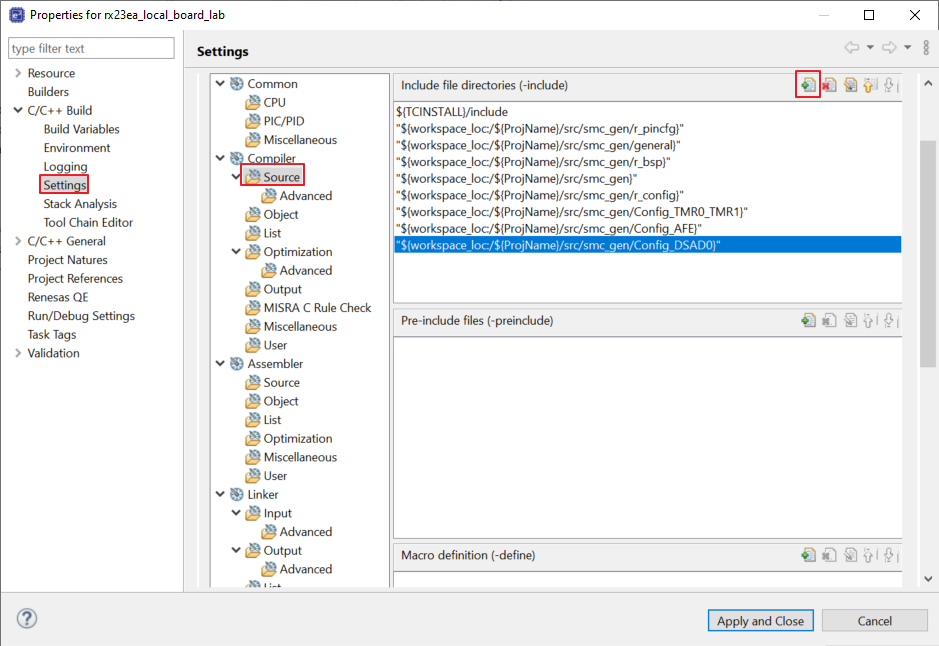The image size is (939, 646).
Task: Open Renesas QE page
Action: coord(57,298)
